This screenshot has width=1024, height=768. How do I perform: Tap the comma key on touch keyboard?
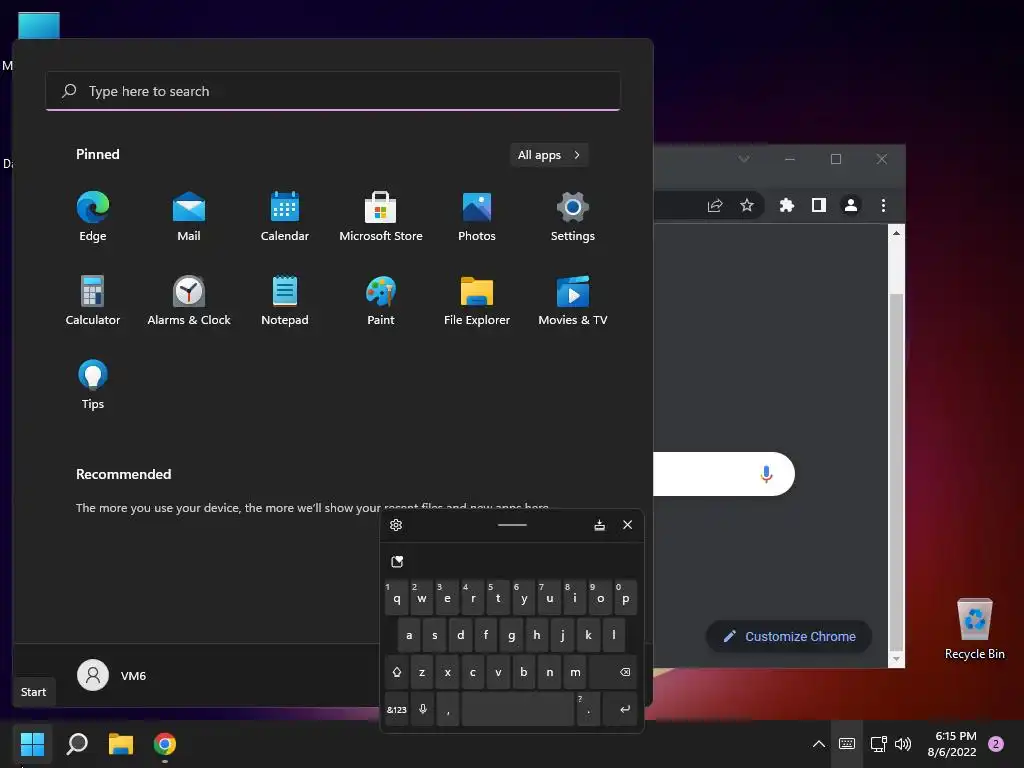click(x=448, y=709)
